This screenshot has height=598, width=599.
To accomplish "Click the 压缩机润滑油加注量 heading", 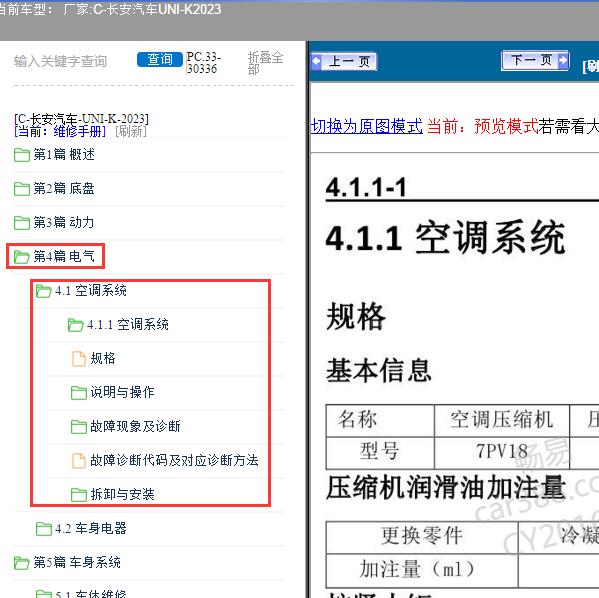I will [445, 487].
